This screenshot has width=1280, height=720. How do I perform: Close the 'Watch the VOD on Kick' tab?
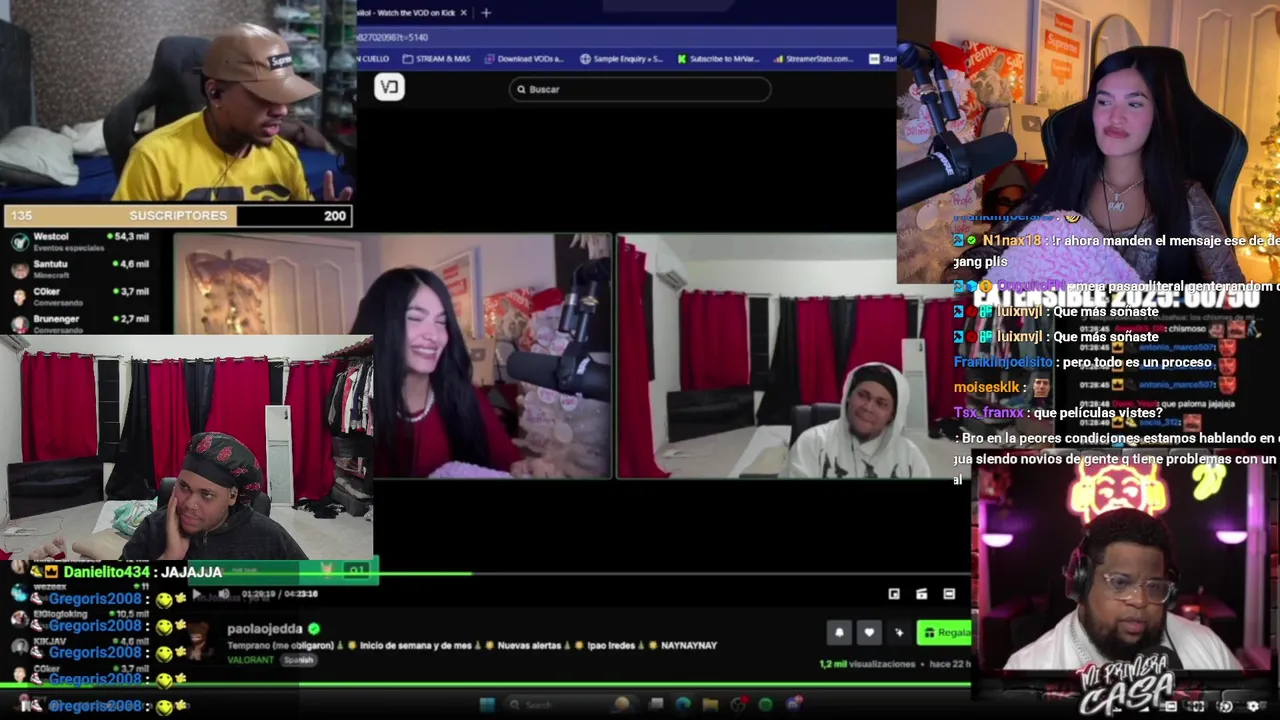coord(463,13)
